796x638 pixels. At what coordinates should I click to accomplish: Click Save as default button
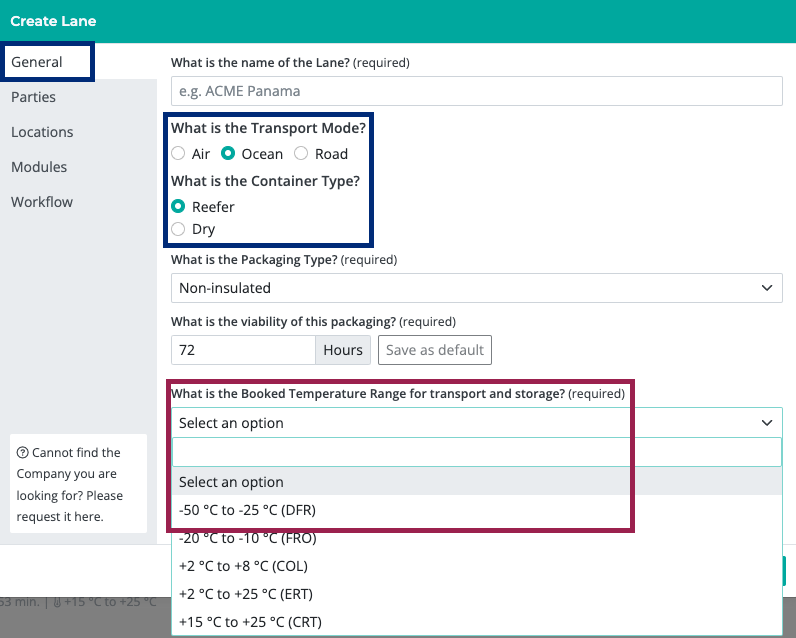pos(435,350)
